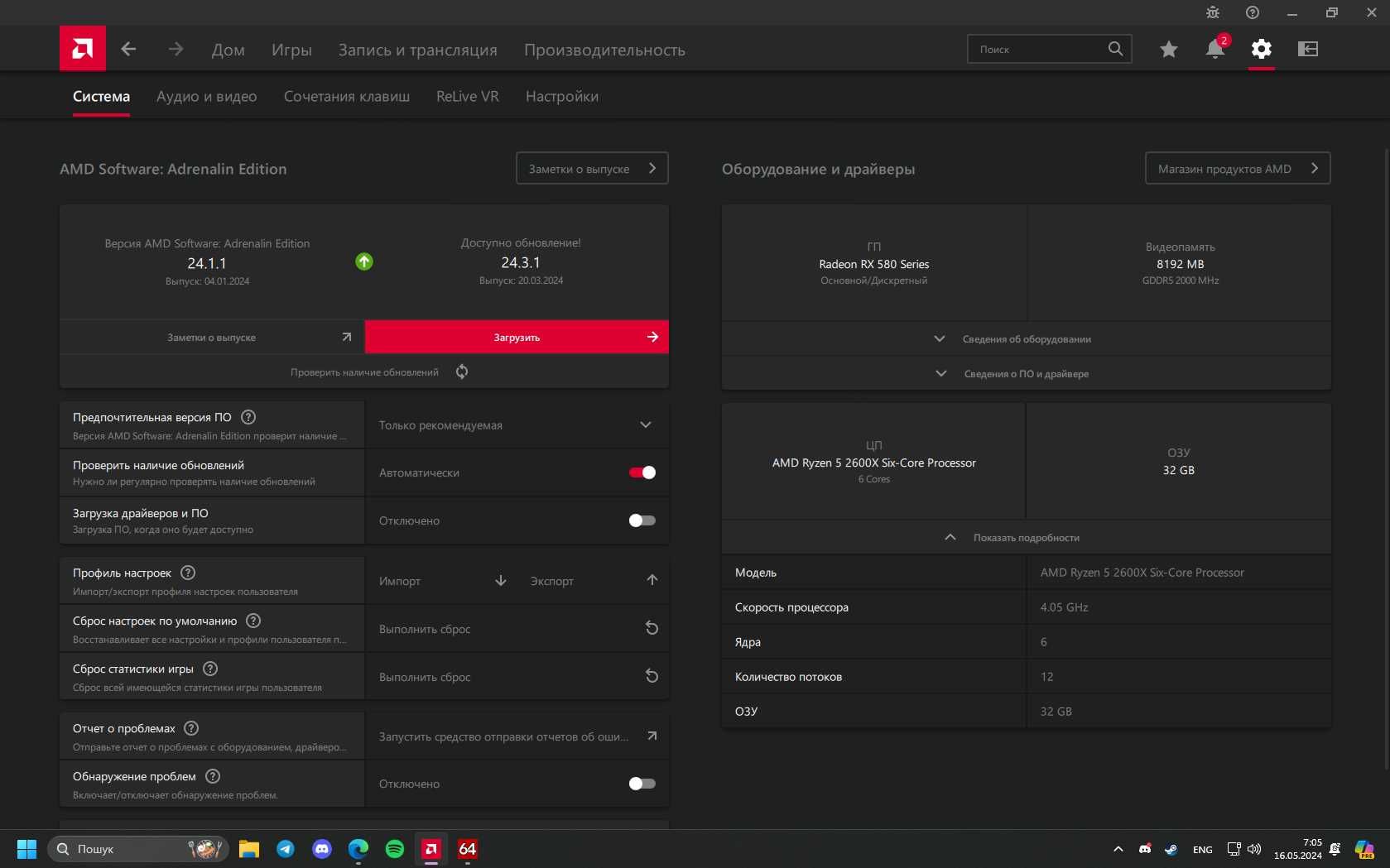The image size is (1390, 868).
Task: Click the Экспорт profile button
Action: (x=593, y=581)
